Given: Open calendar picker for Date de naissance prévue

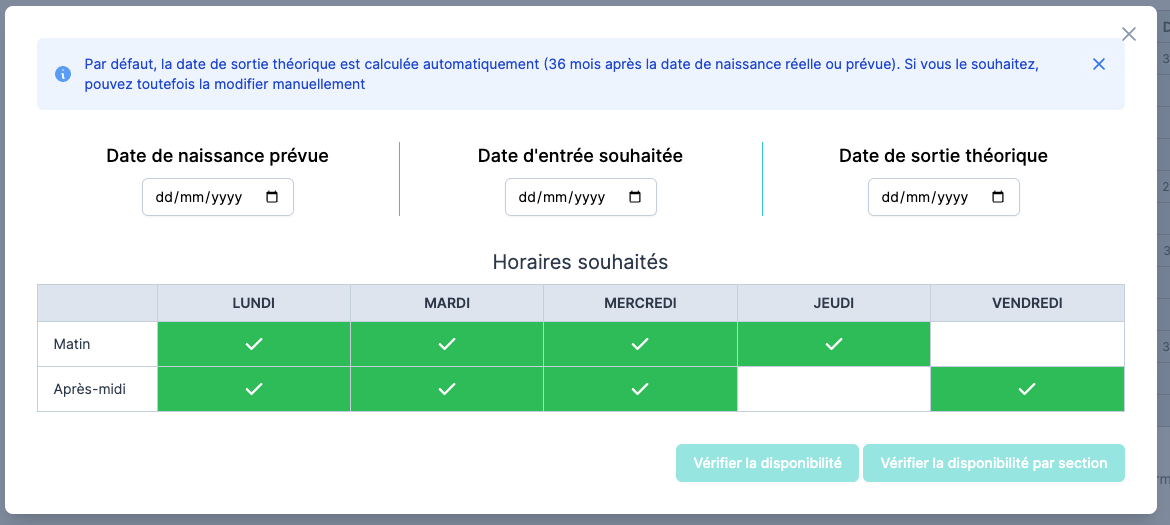Looking at the screenshot, I should pos(272,197).
